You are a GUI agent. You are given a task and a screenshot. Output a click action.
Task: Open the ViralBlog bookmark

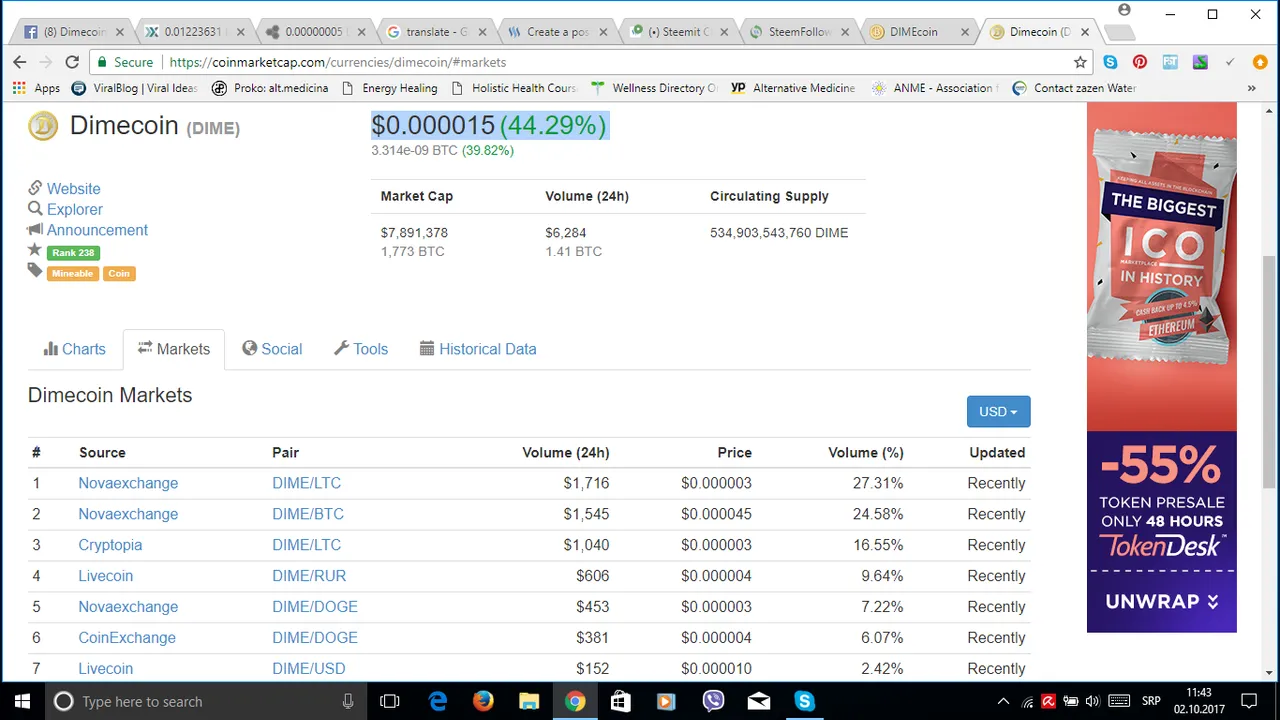pyautogui.click(x=135, y=88)
